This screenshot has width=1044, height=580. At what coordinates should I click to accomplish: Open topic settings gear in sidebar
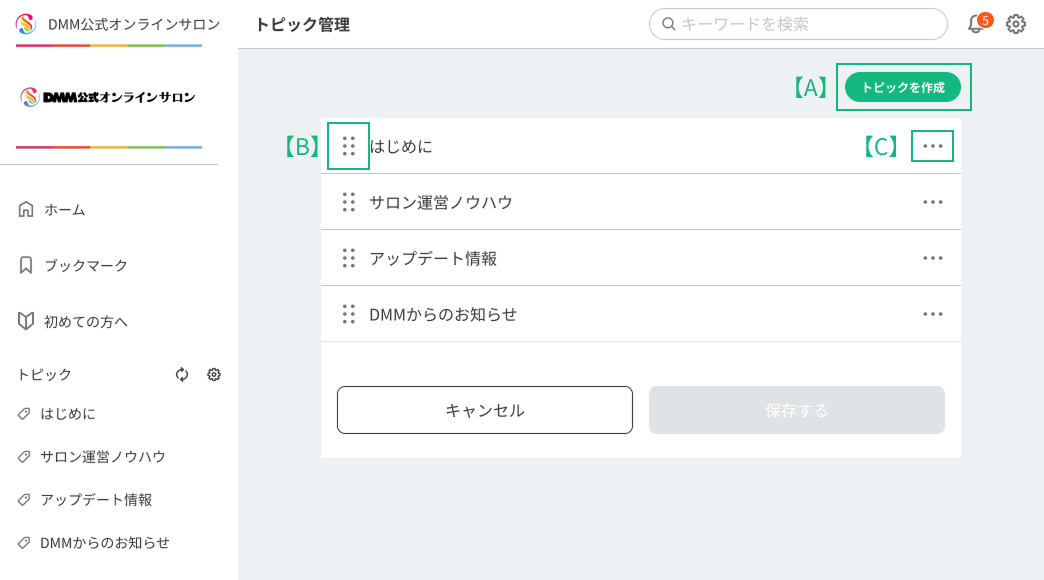click(x=214, y=374)
